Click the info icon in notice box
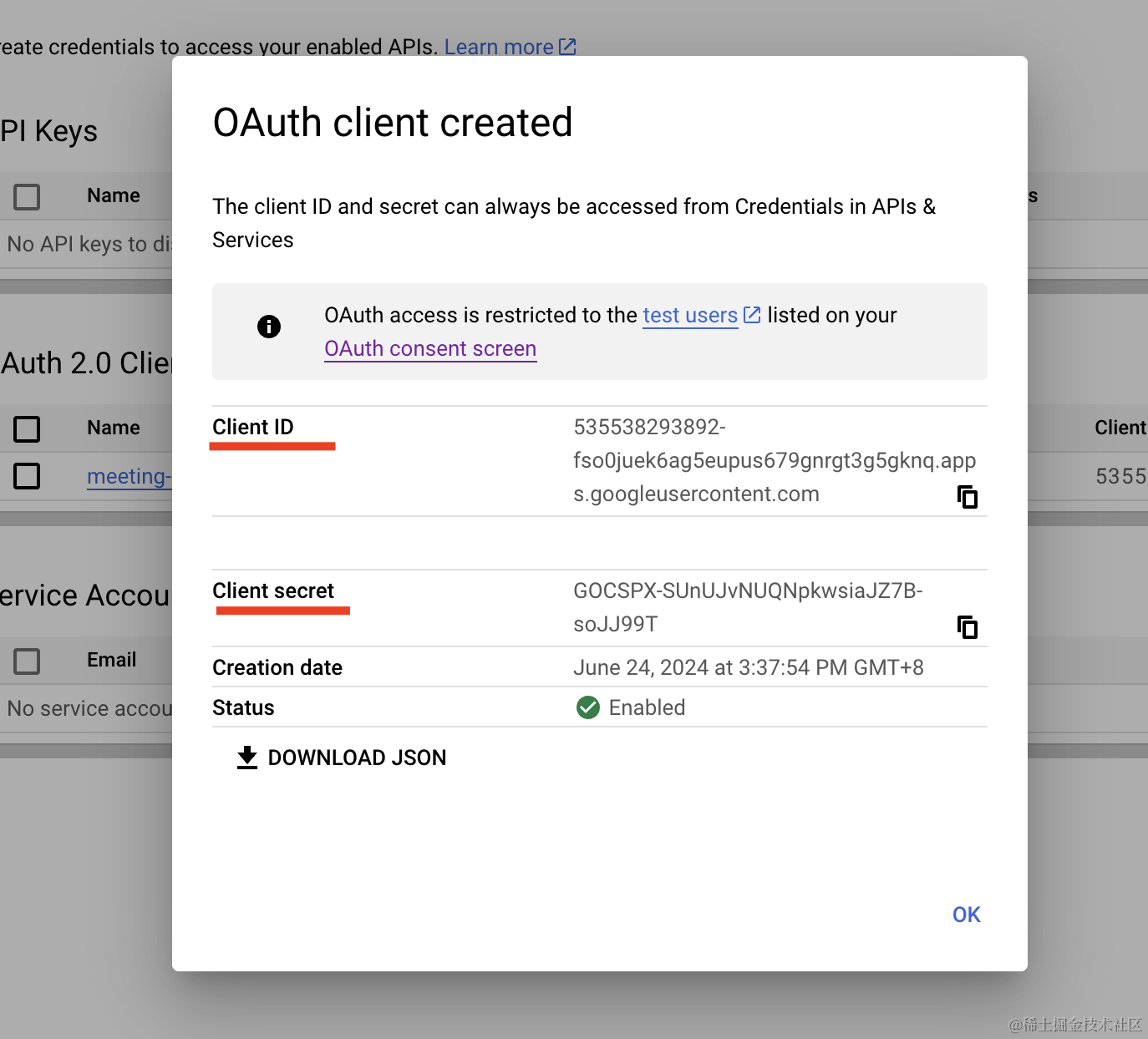The height and width of the screenshot is (1039, 1148). point(269,327)
